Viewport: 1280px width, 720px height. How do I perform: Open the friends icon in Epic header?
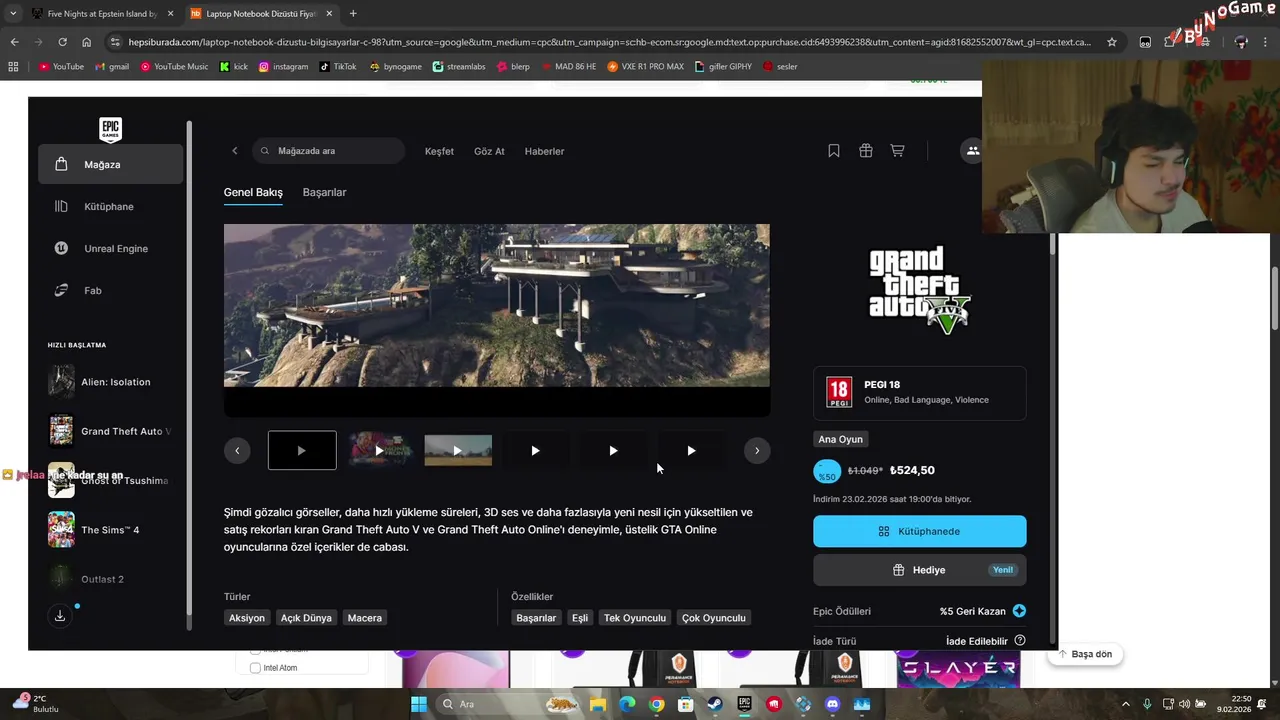pyautogui.click(x=971, y=151)
